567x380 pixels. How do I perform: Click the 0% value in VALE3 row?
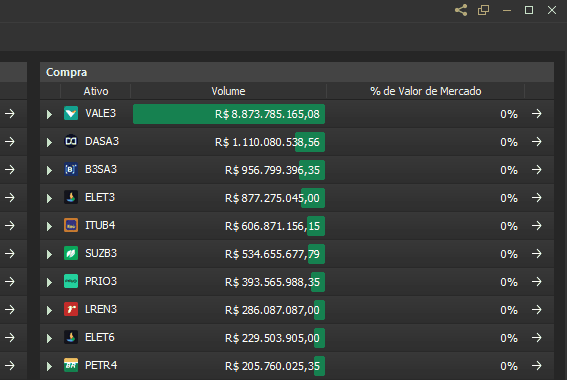(x=509, y=114)
